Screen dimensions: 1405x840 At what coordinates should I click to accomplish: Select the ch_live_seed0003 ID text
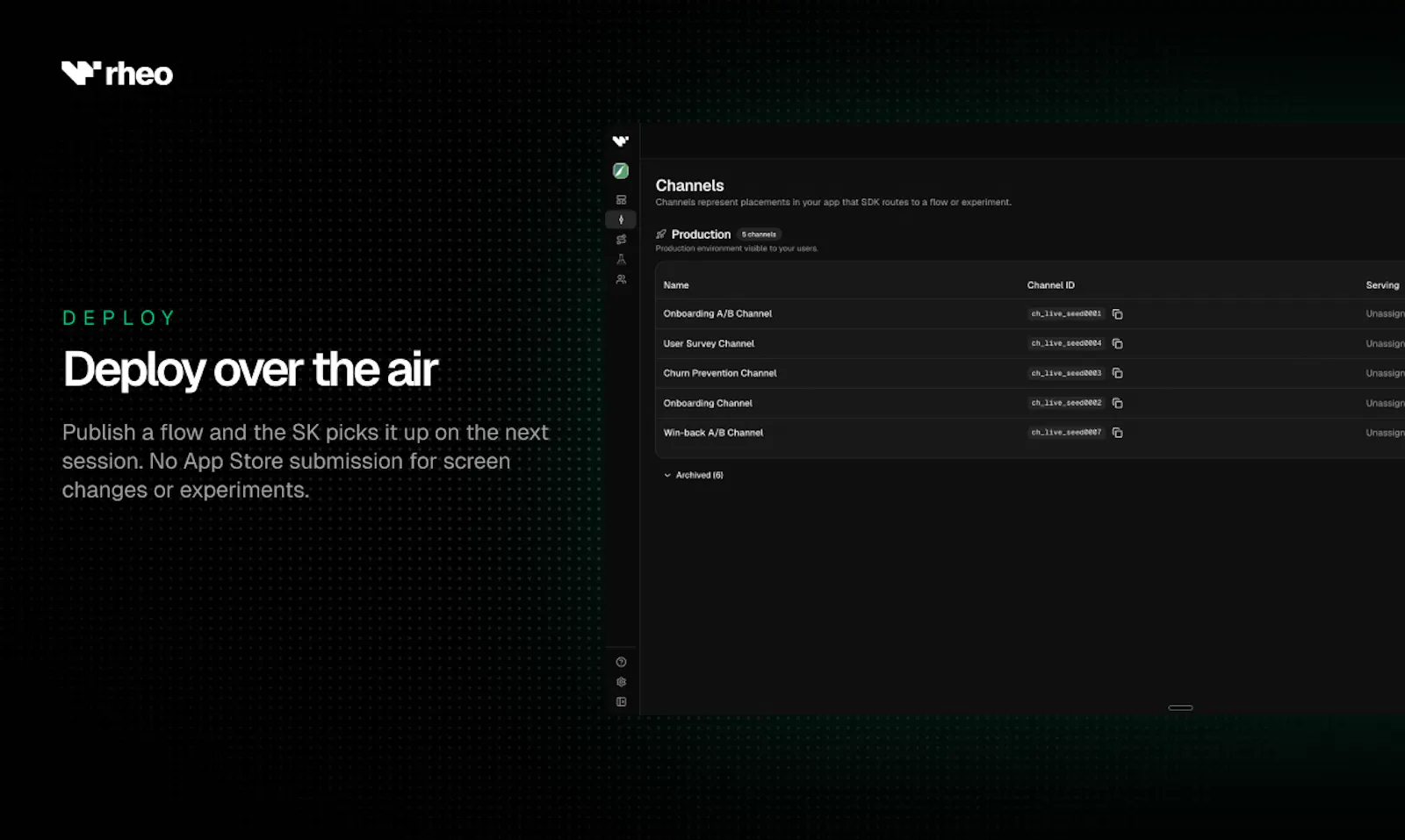pyautogui.click(x=1066, y=373)
